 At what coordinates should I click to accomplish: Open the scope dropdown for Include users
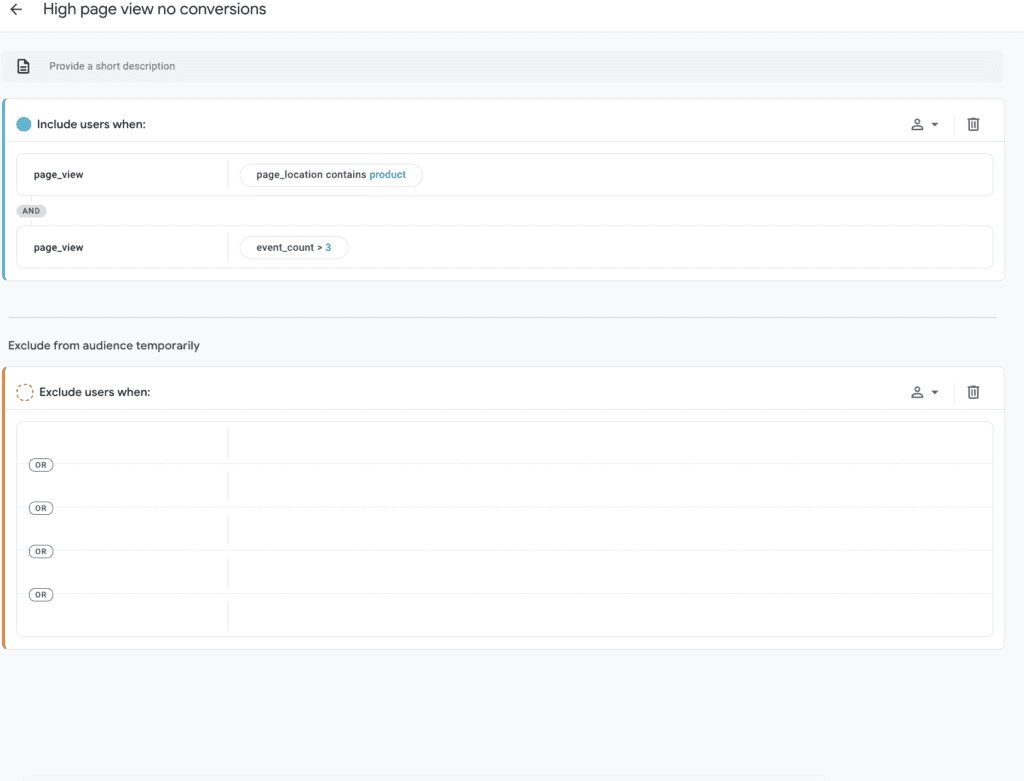click(924, 124)
